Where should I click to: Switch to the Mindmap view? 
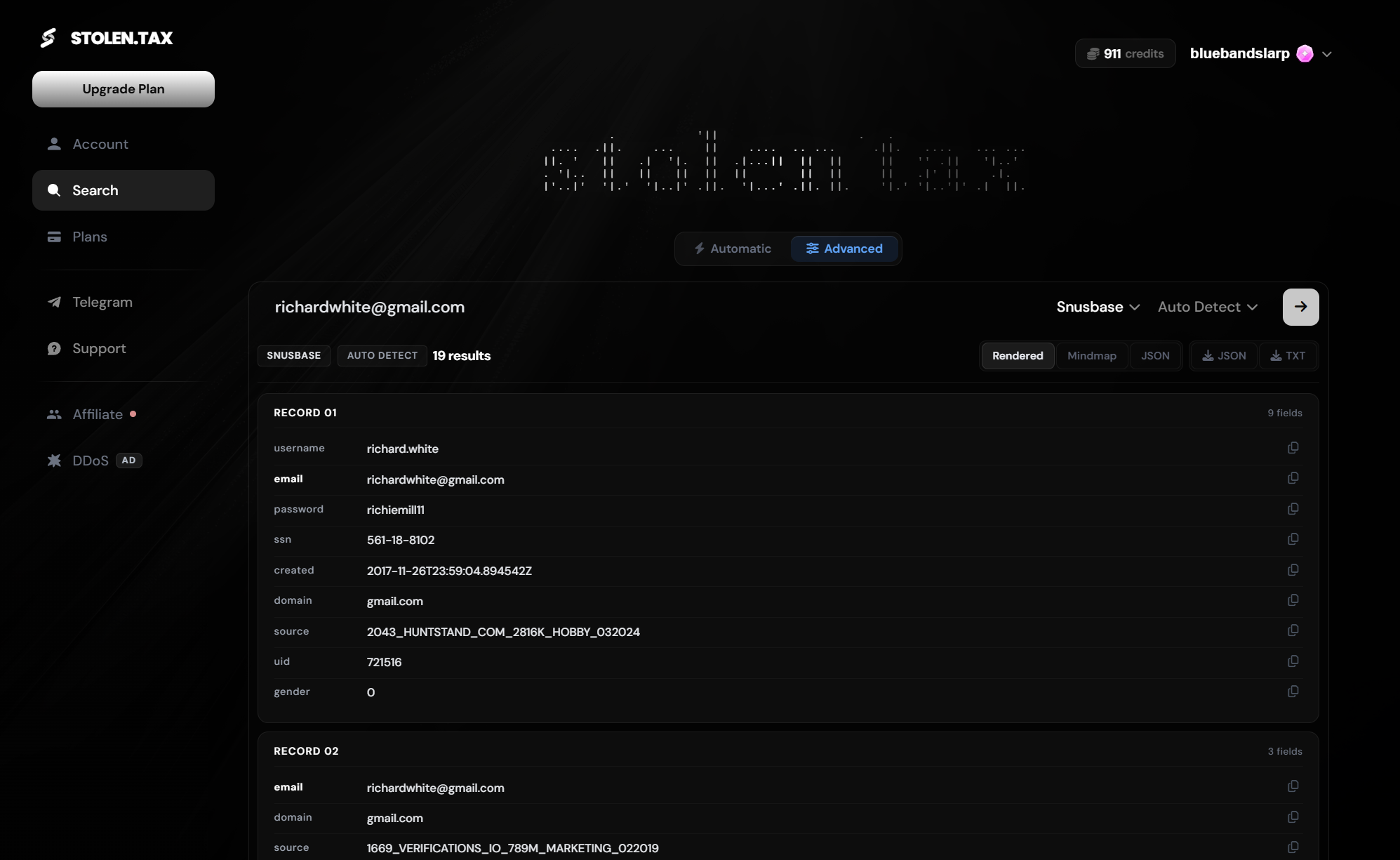tap(1091, 356)
